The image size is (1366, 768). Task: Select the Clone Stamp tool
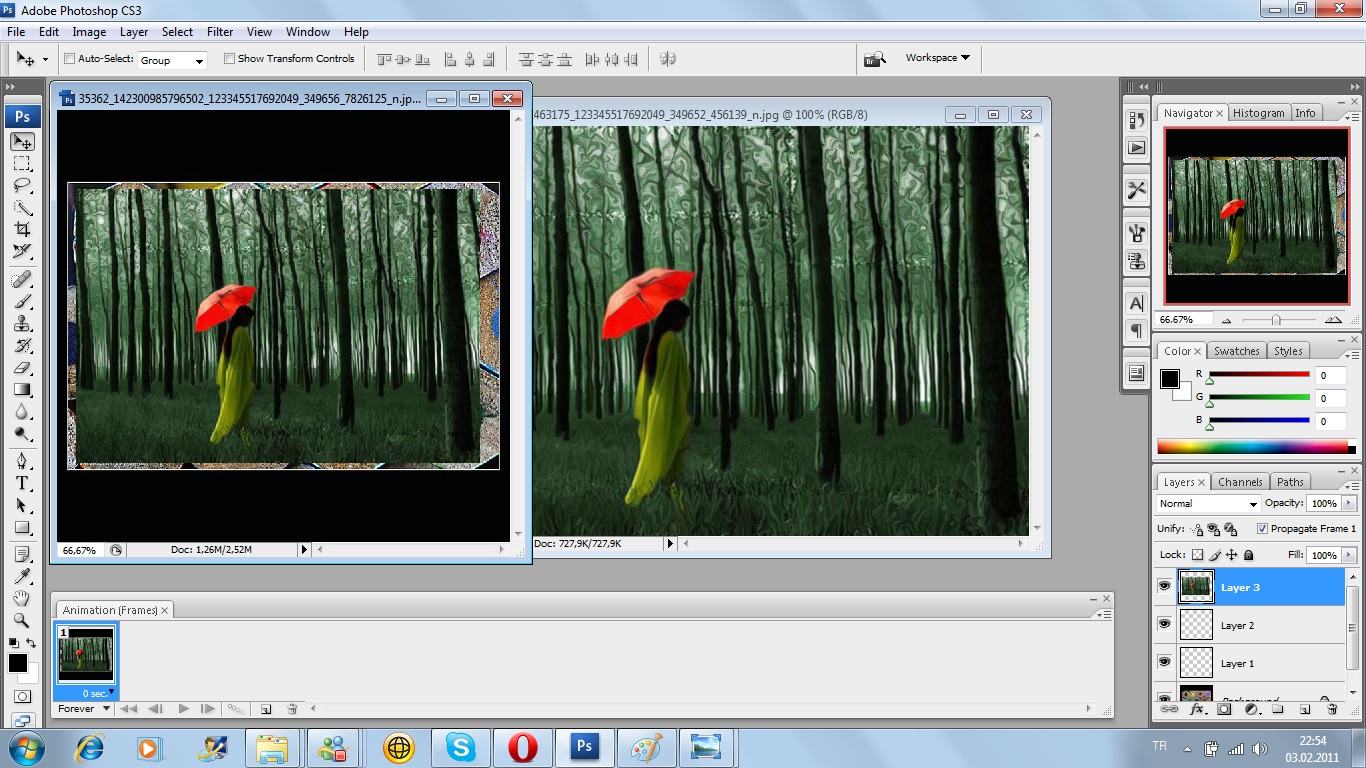tap(22, 324)
